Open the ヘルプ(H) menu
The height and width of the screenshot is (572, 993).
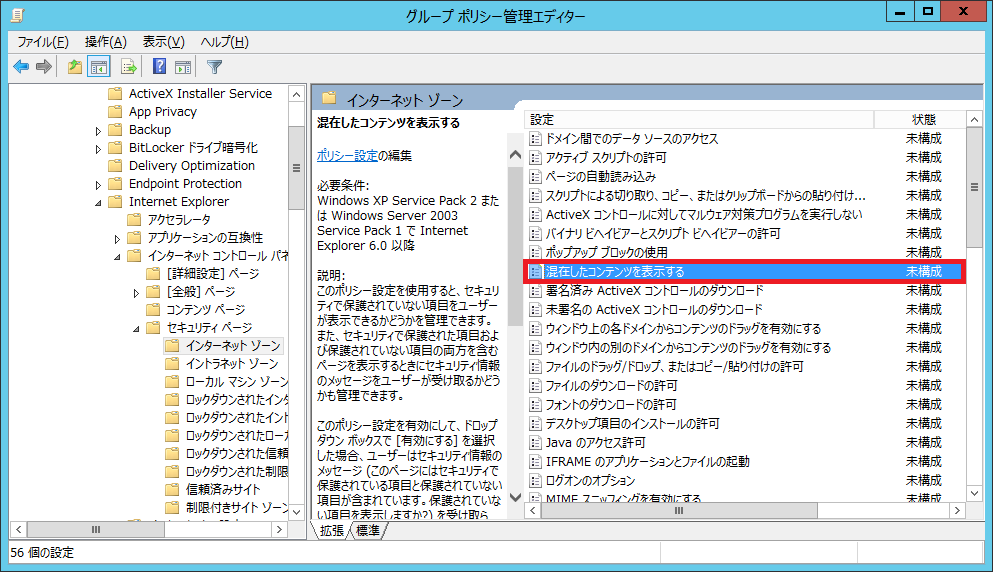point(224,42)
